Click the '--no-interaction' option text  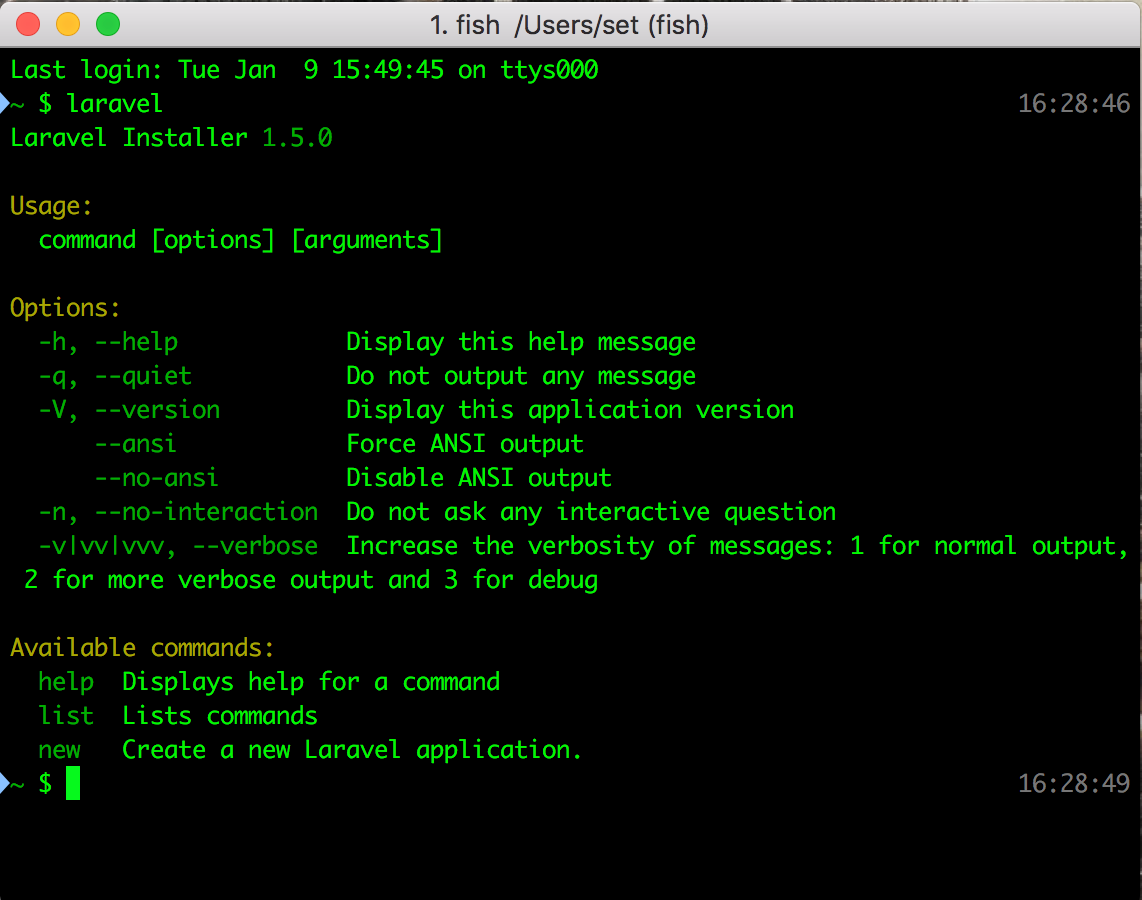pos(207,513)
